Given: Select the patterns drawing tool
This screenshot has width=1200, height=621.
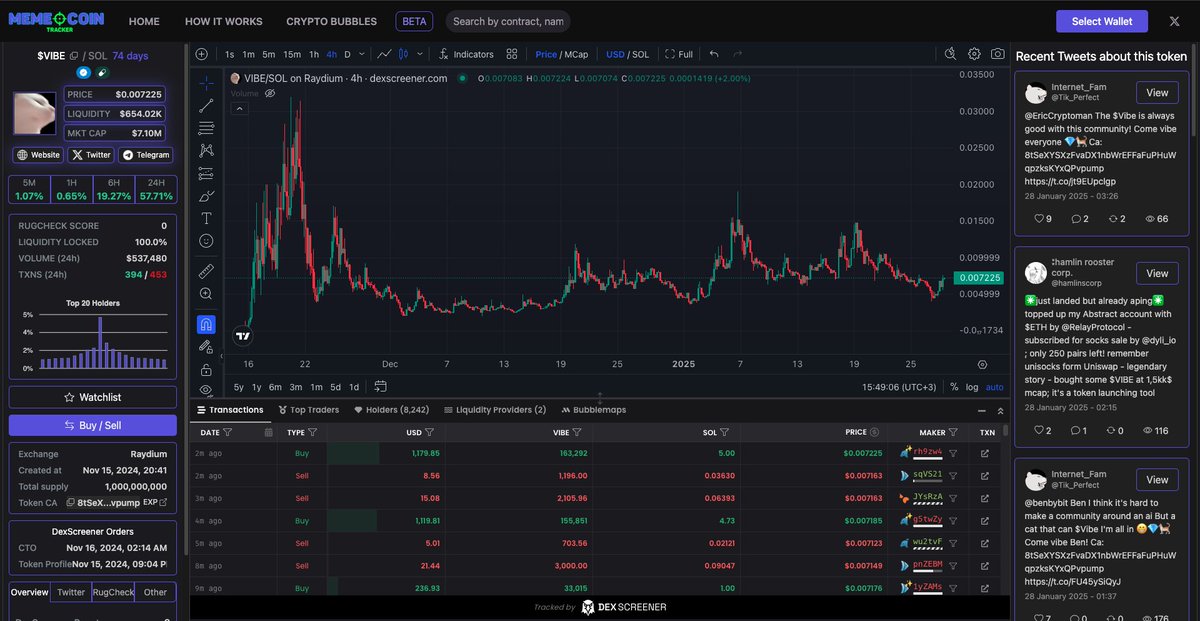Looking at the screenshot, I should point(206,150).
